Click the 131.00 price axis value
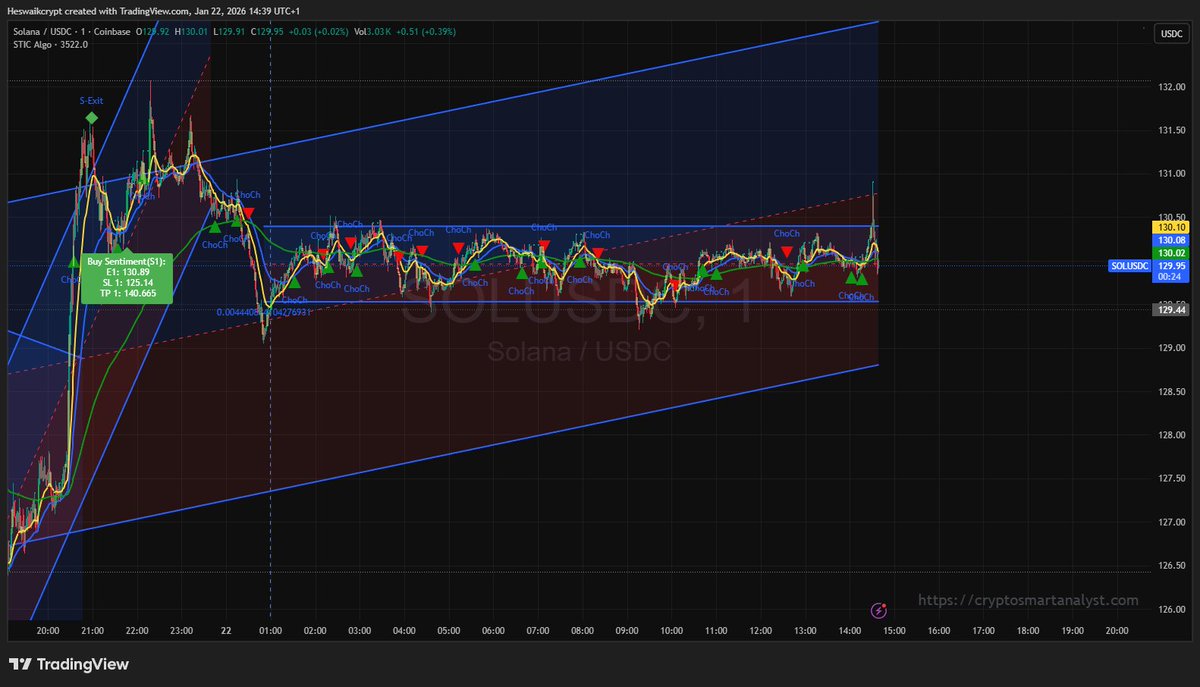Image resolution: width=1200 pixels, height=687 pixels. click(1170, 174)
